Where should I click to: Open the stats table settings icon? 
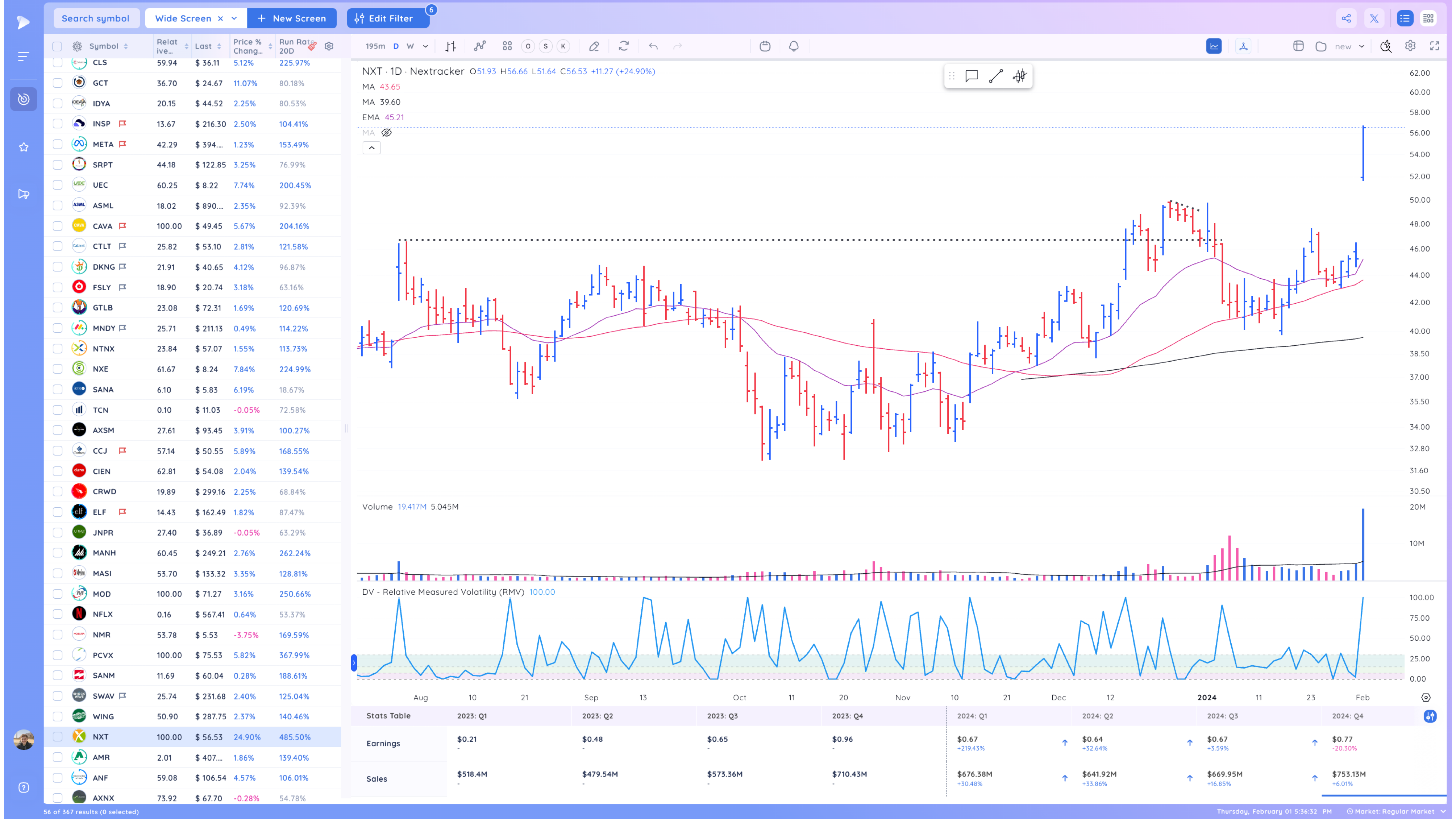[1430, 716]
